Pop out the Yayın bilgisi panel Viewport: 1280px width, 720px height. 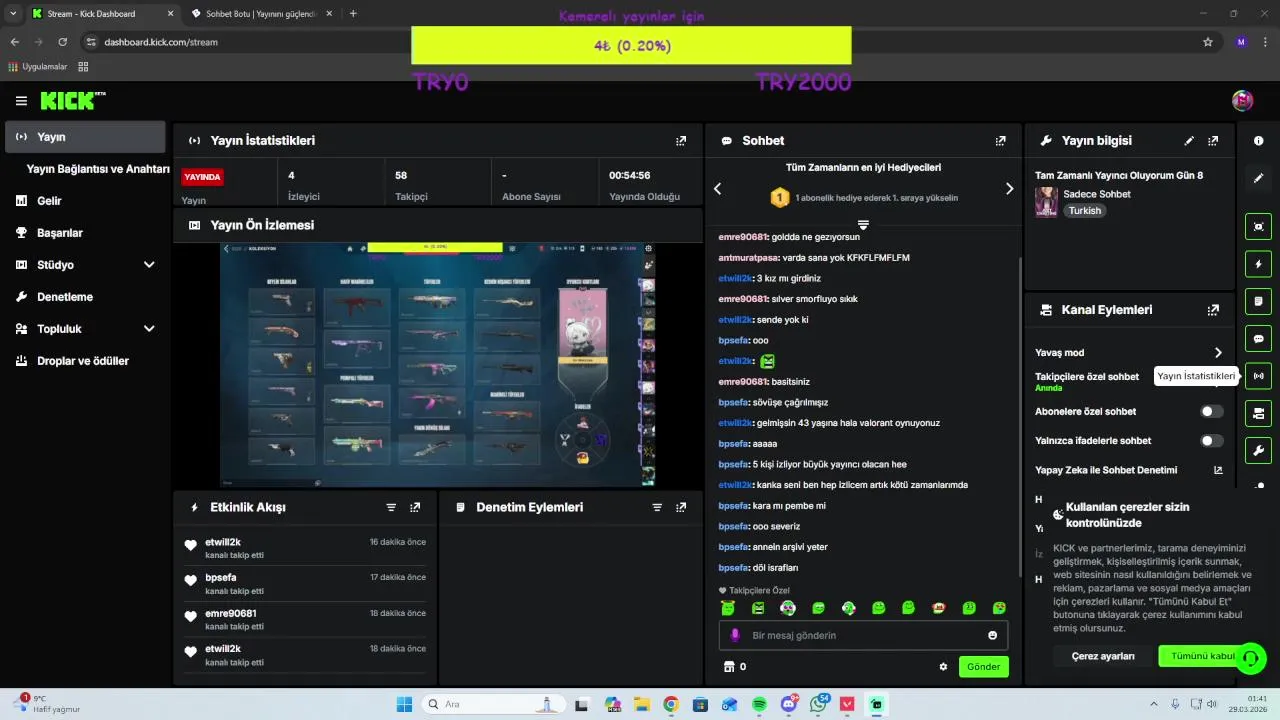click(x=1213, y=141)
